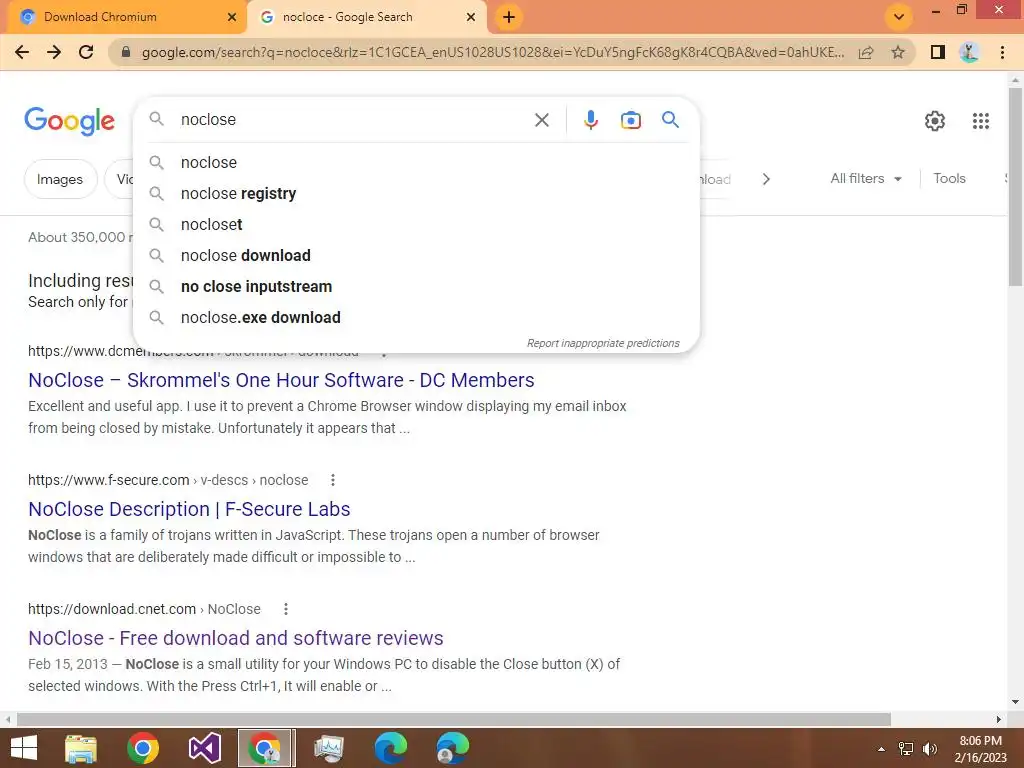Open the download.cnet.com result options menu

click(285, 609)
